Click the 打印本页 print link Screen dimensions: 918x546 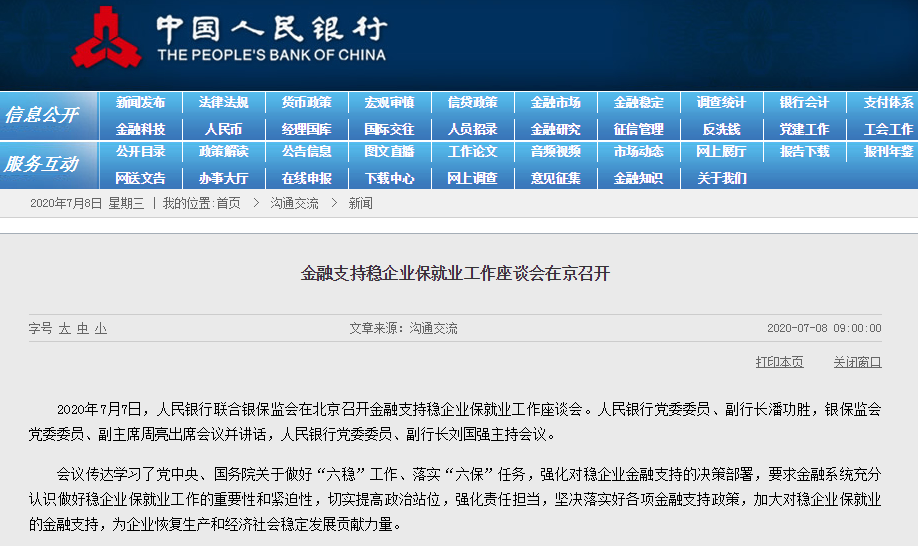[779, 362]
